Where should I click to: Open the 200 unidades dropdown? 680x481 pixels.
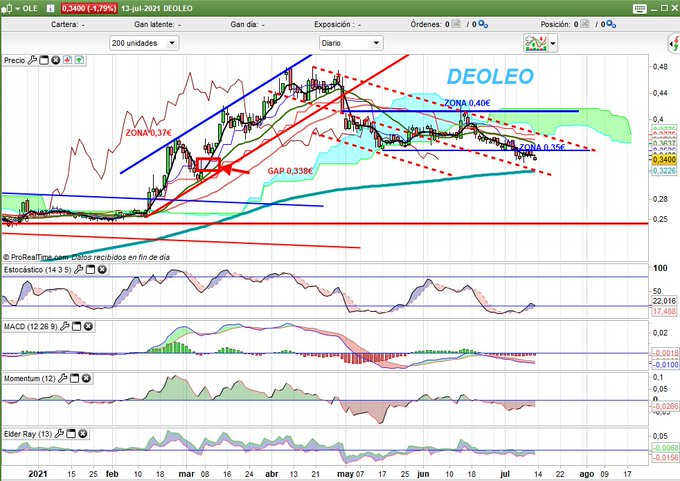[144, 43]
